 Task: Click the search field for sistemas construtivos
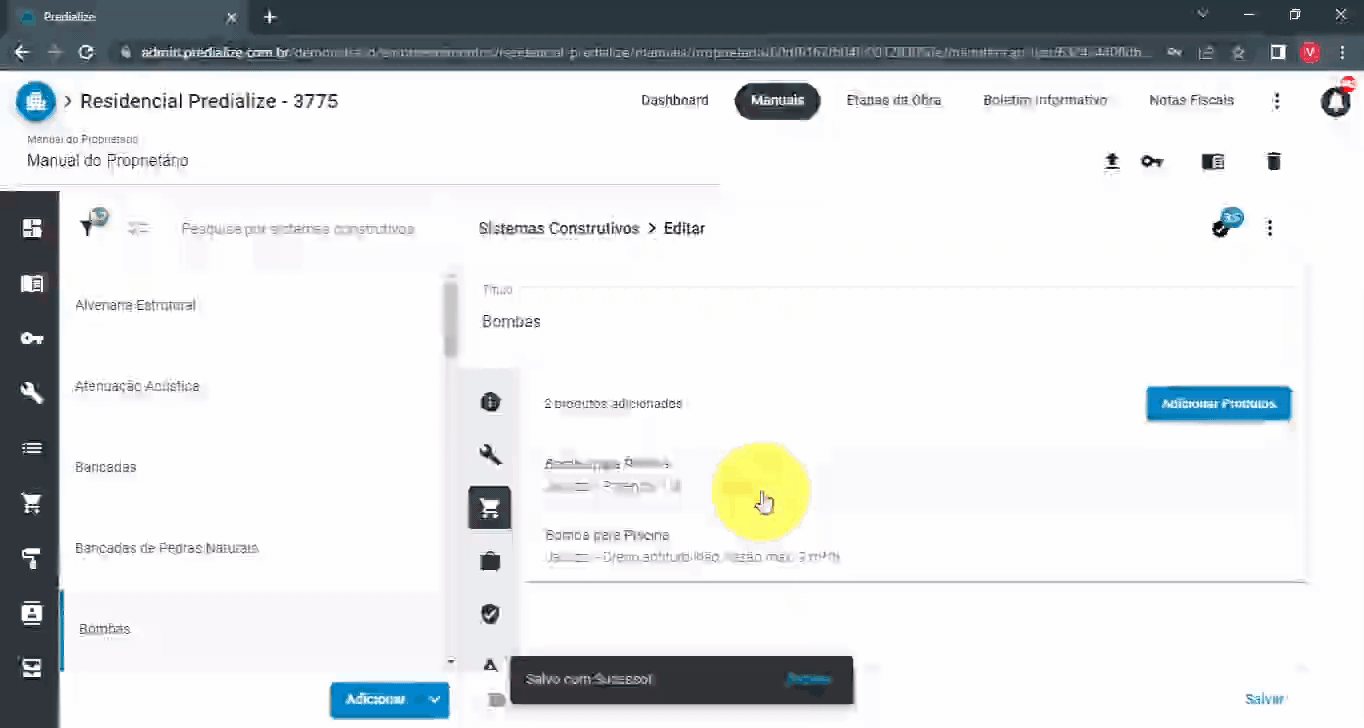point(297,229)
